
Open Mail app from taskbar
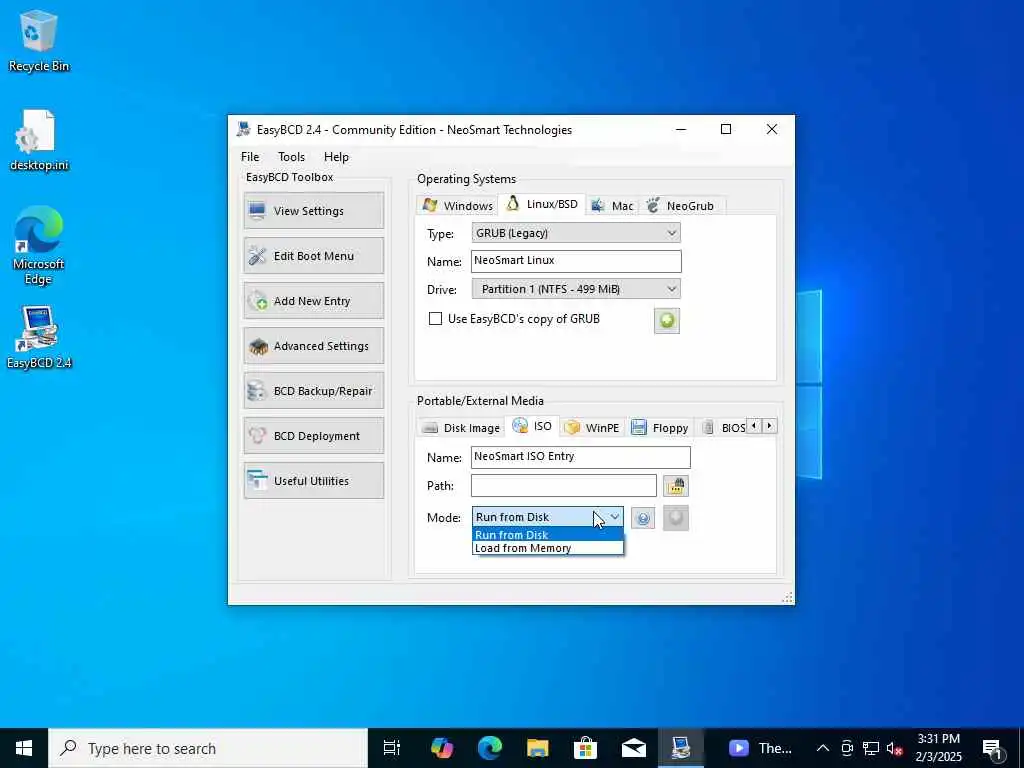[x=633, y=748]
